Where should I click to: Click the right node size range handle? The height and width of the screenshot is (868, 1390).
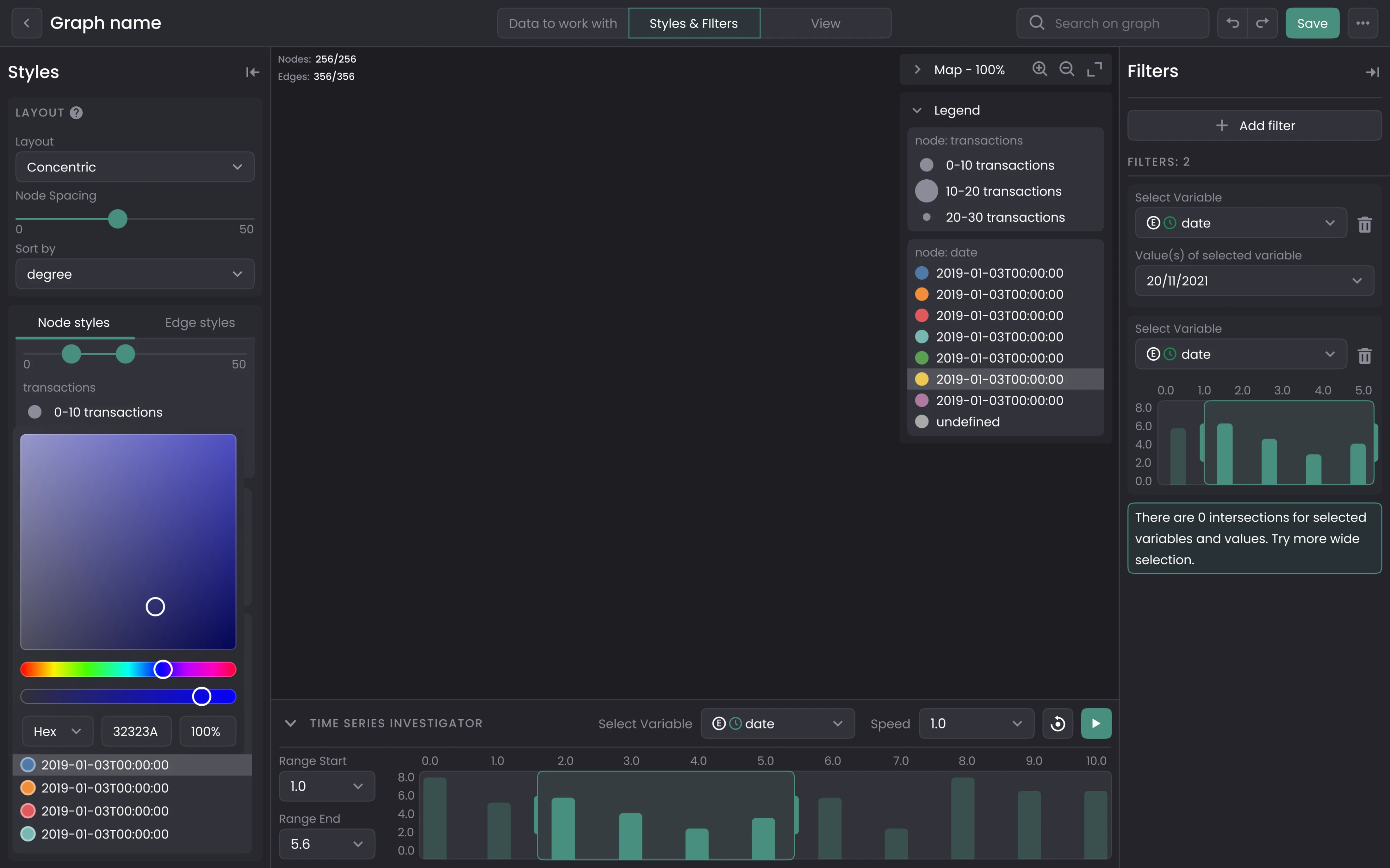[125, 354]
